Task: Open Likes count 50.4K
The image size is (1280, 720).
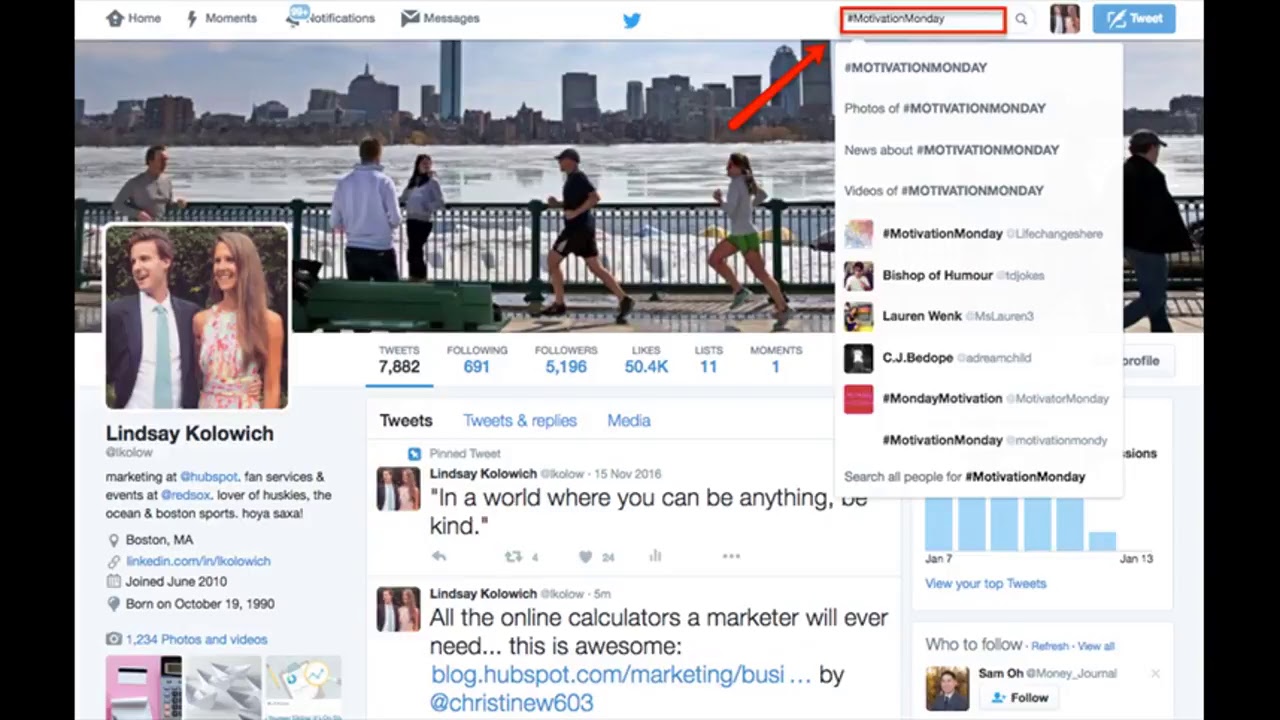Action: (x=646, y=360)
